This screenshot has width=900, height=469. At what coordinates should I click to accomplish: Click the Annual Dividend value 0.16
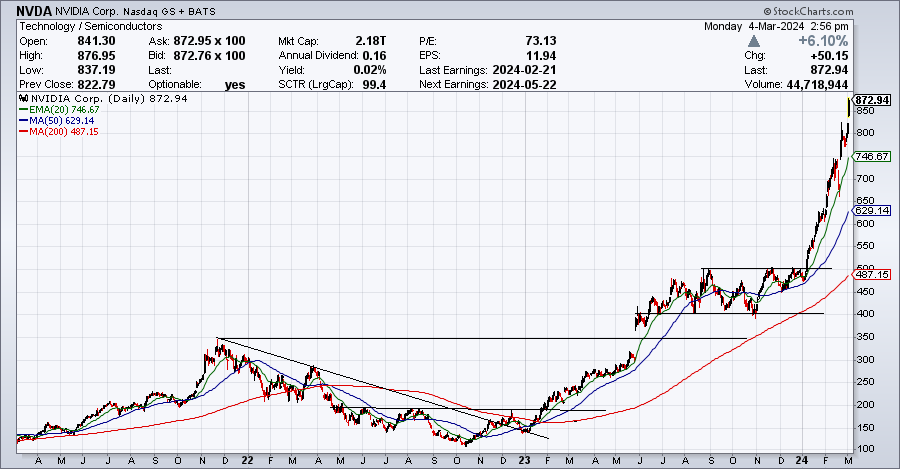tap(374, 55)
